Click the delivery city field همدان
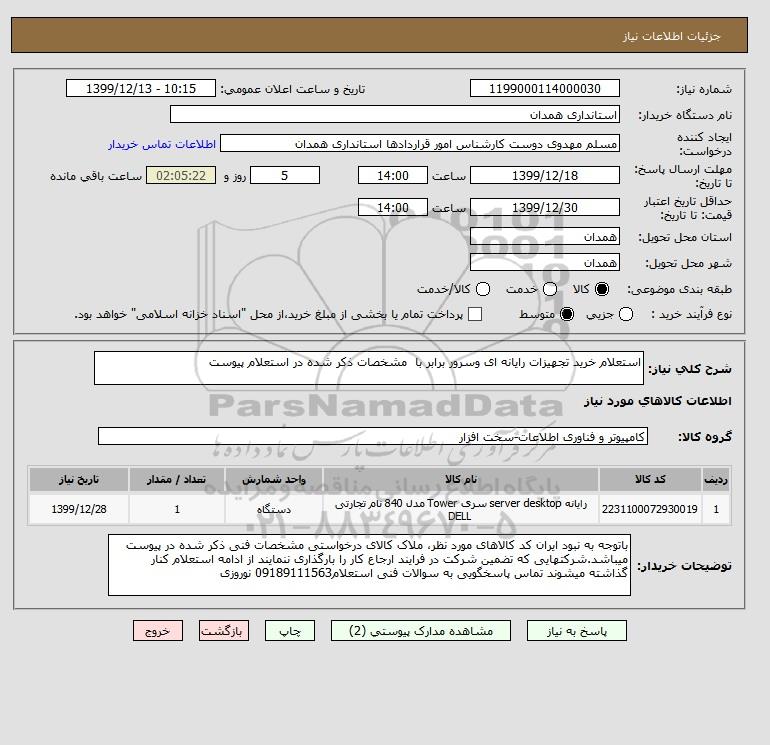Viewport: 770px width, 745px height. click(545, 262)
